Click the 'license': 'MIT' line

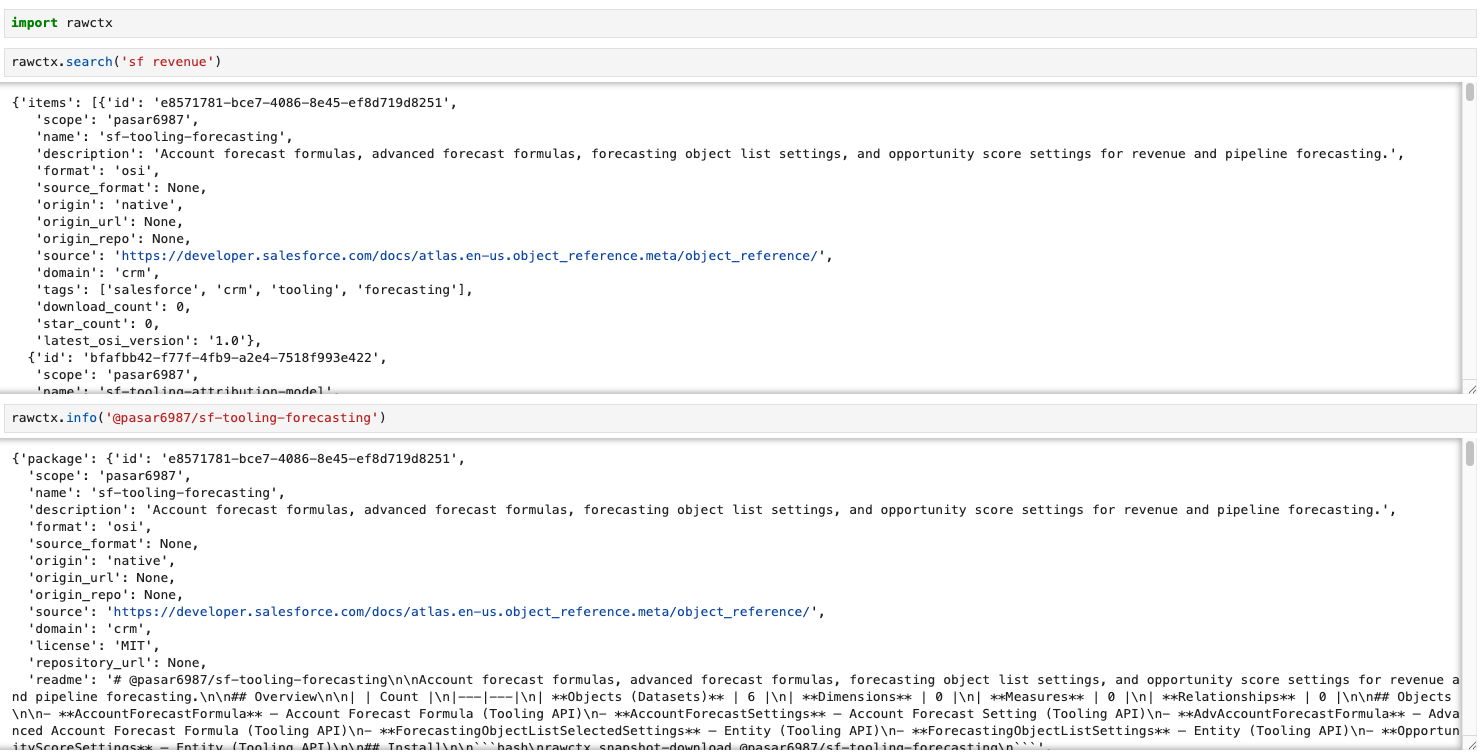(92, 646)
